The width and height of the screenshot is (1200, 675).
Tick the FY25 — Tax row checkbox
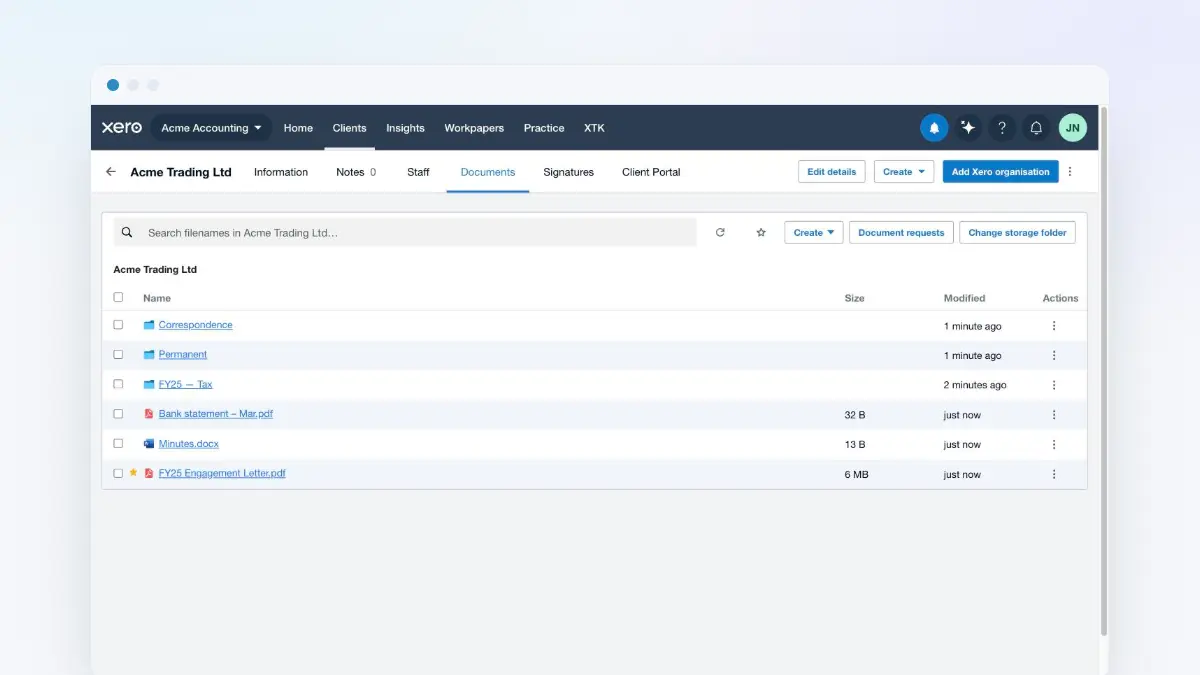118,384
